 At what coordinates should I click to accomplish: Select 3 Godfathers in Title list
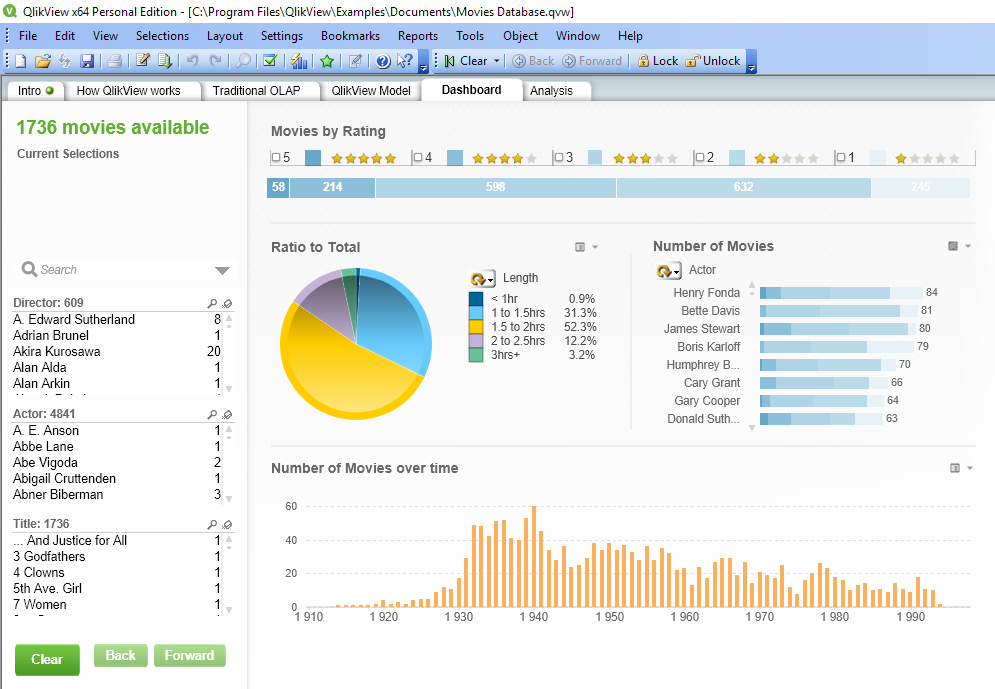(117, 556)
